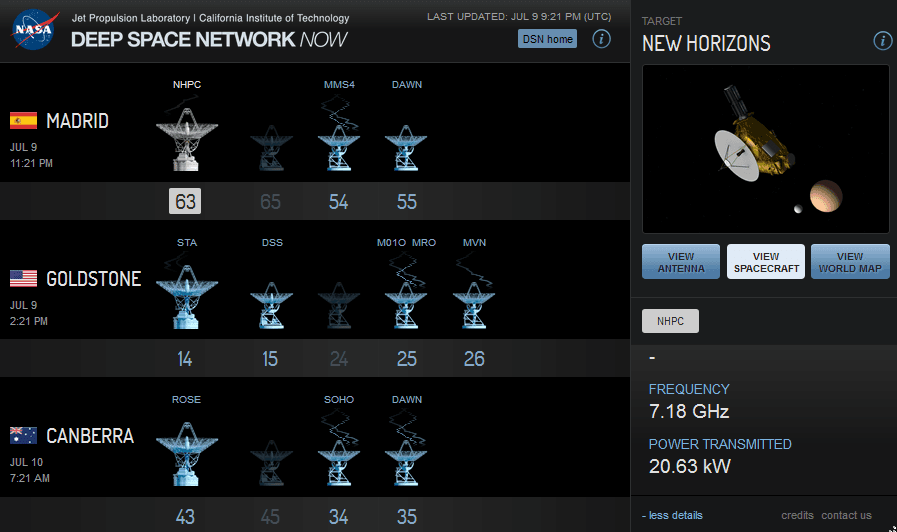
Task: Click the 7.18 GHz frequency value
Action: [689, 411]
